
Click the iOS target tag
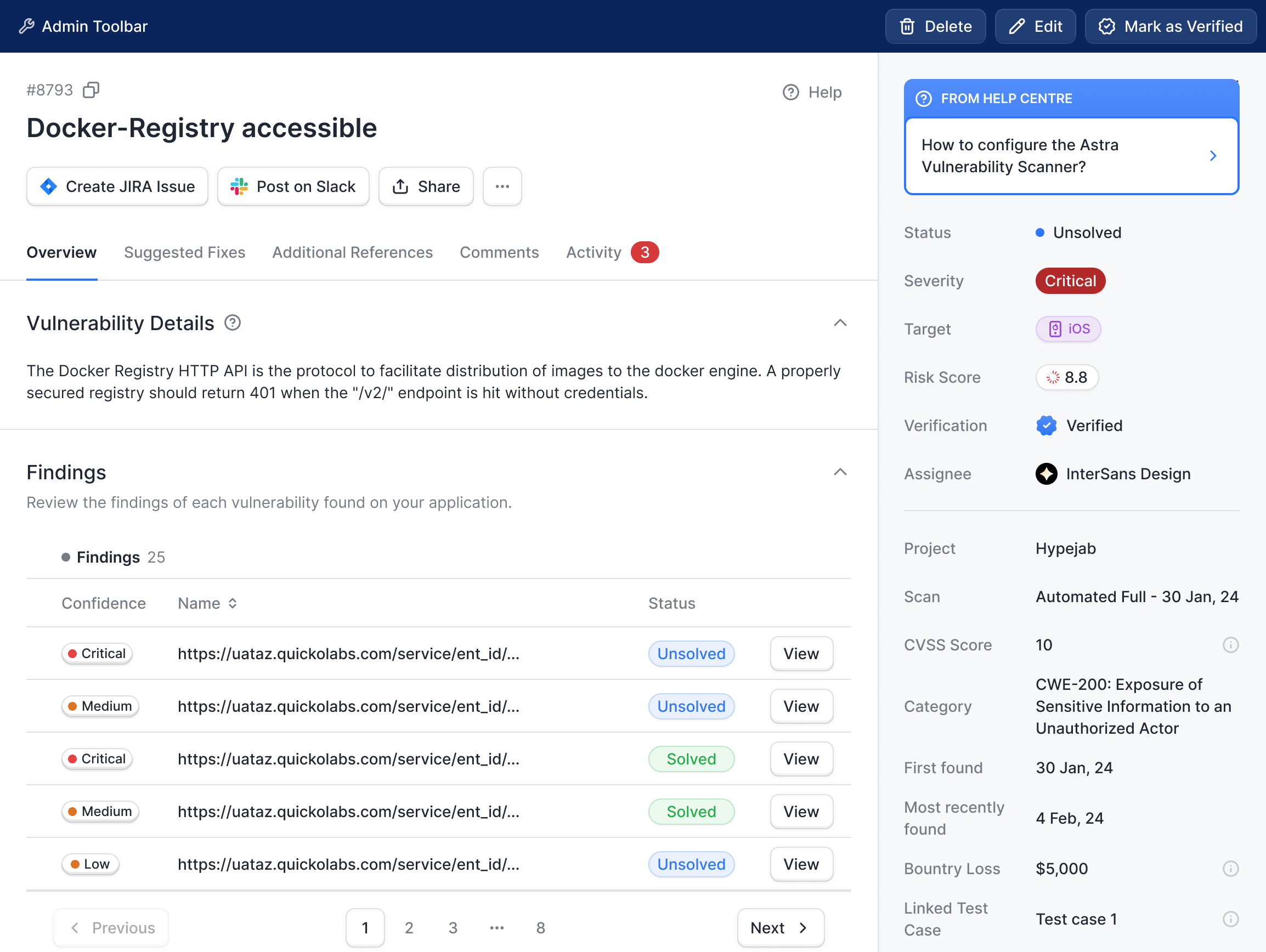[x=1068, y=329]
